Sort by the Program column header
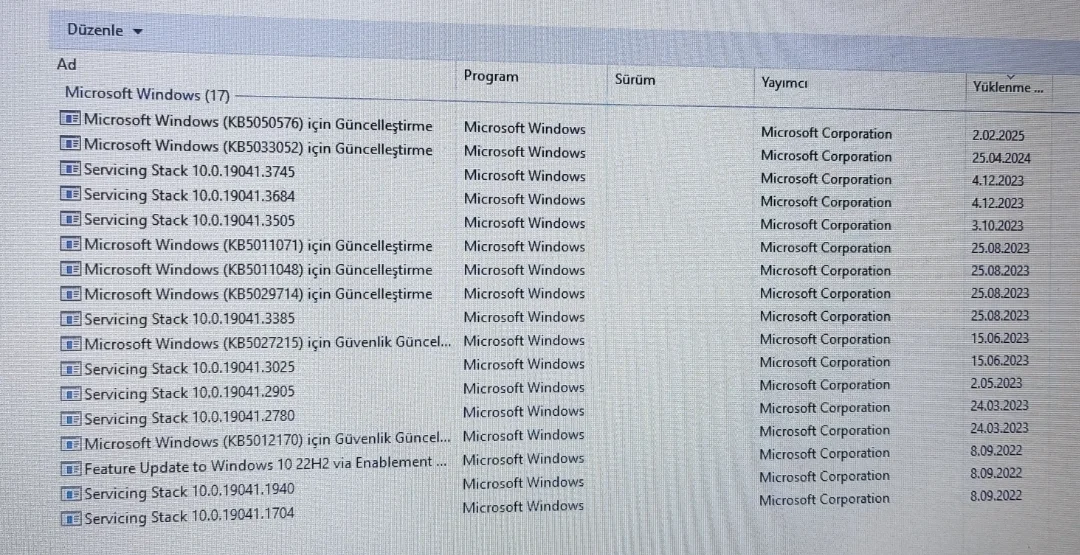The image size is (1080, 555). click(x=491, y=76)
